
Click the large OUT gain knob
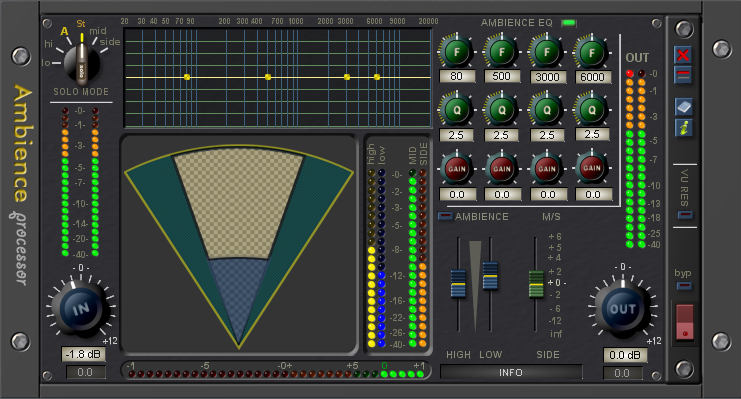tap(622, 309)
